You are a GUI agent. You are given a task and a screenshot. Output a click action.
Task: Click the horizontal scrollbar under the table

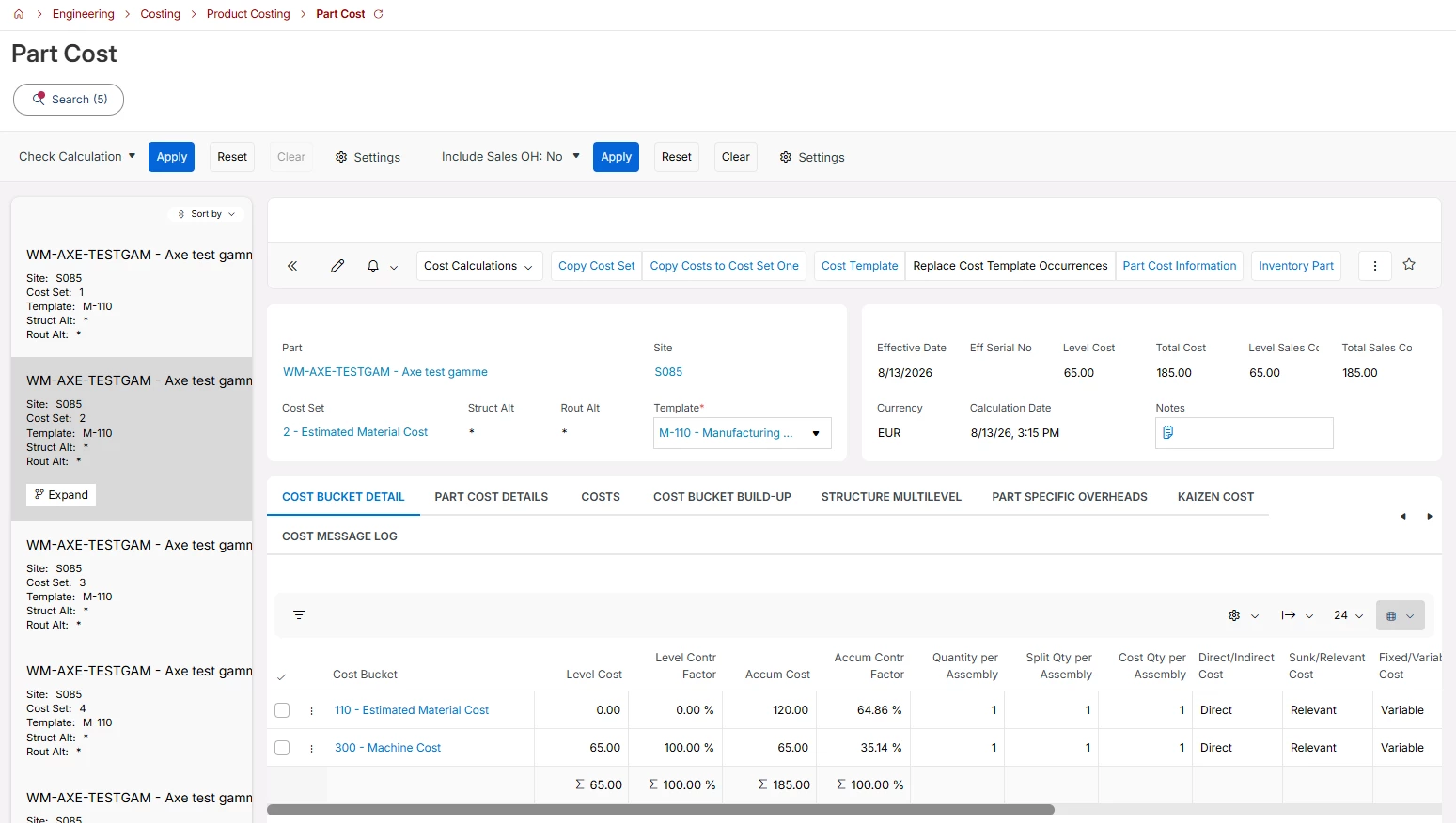pyautogui.click(x=661, y=810)
